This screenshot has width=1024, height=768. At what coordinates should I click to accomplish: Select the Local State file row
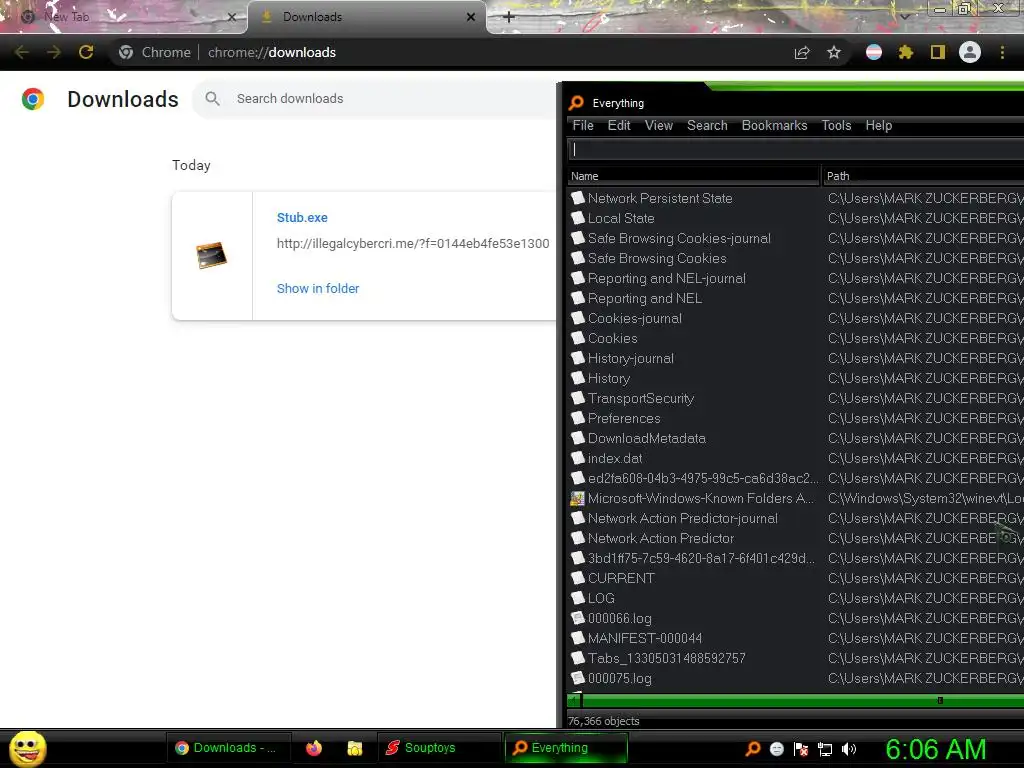pos(795,218)
